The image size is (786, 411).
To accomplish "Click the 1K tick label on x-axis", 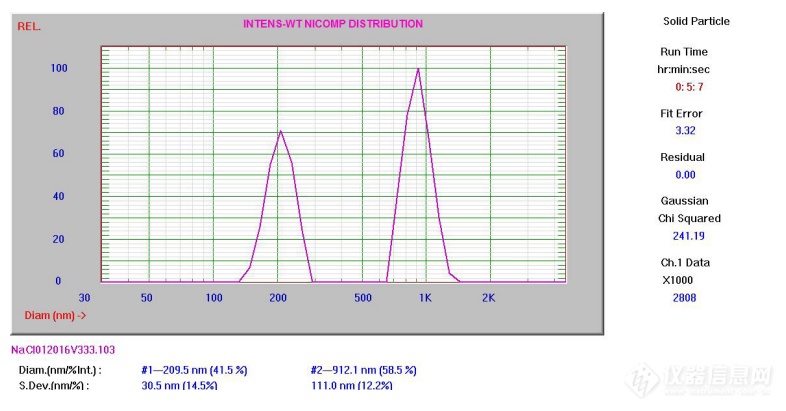I will [x=425, y=298].
